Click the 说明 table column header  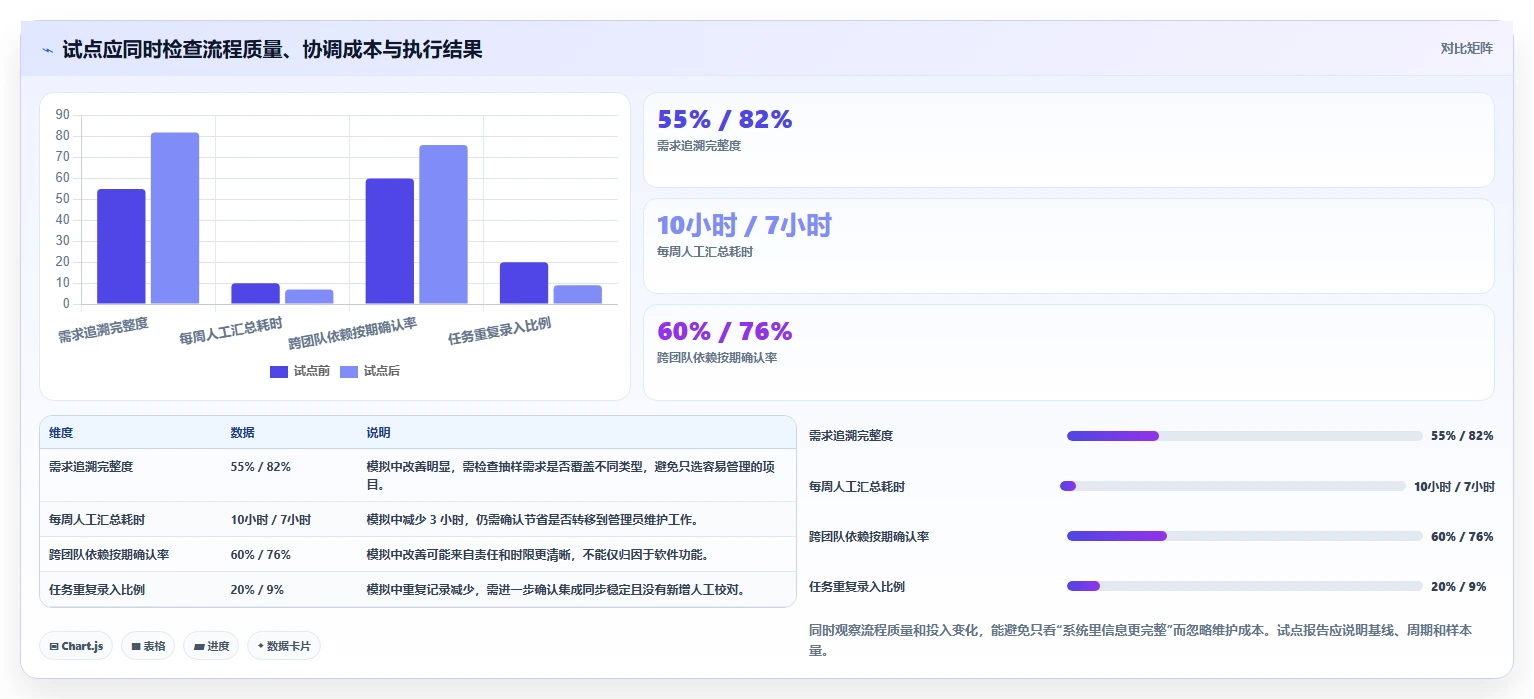click(378, 433)
